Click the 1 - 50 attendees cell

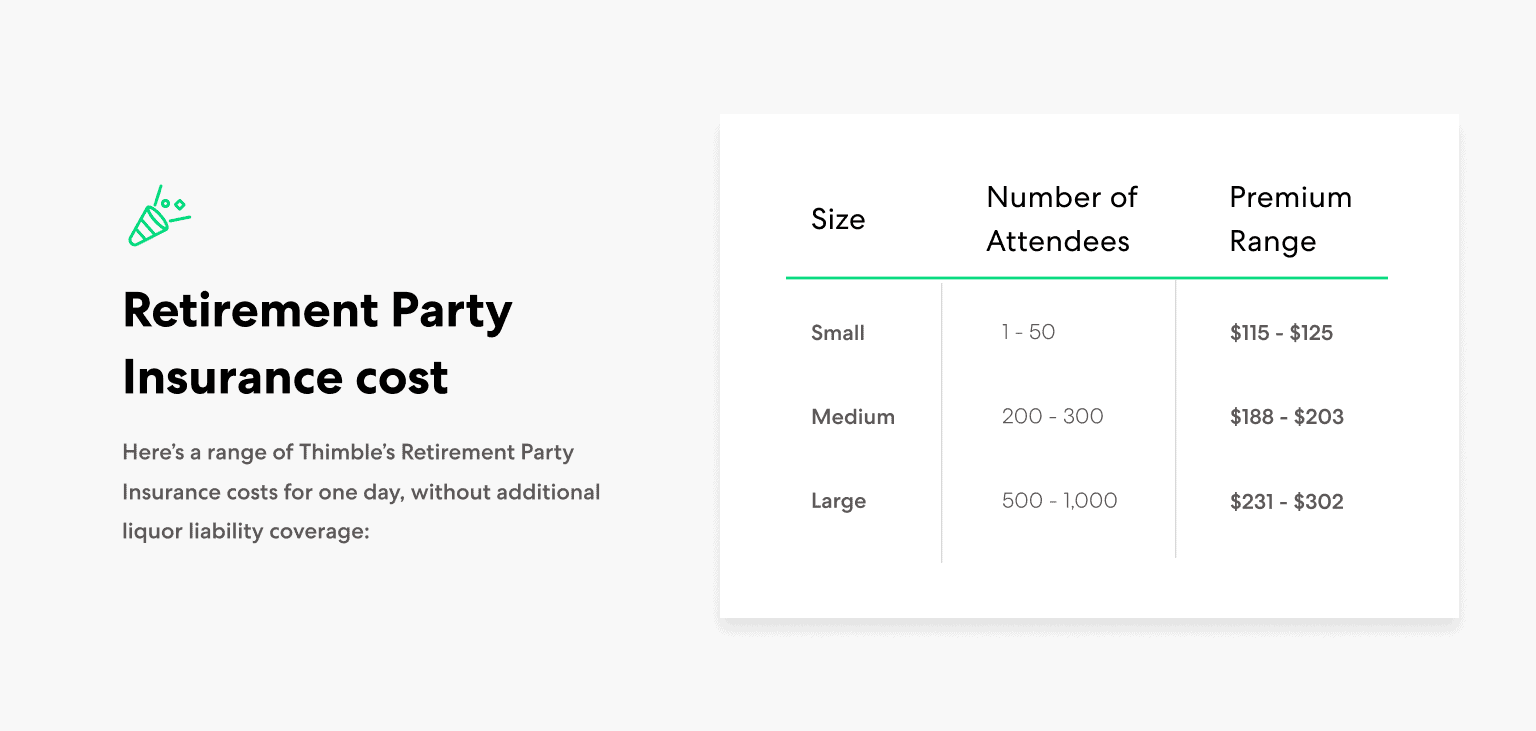1028,332
